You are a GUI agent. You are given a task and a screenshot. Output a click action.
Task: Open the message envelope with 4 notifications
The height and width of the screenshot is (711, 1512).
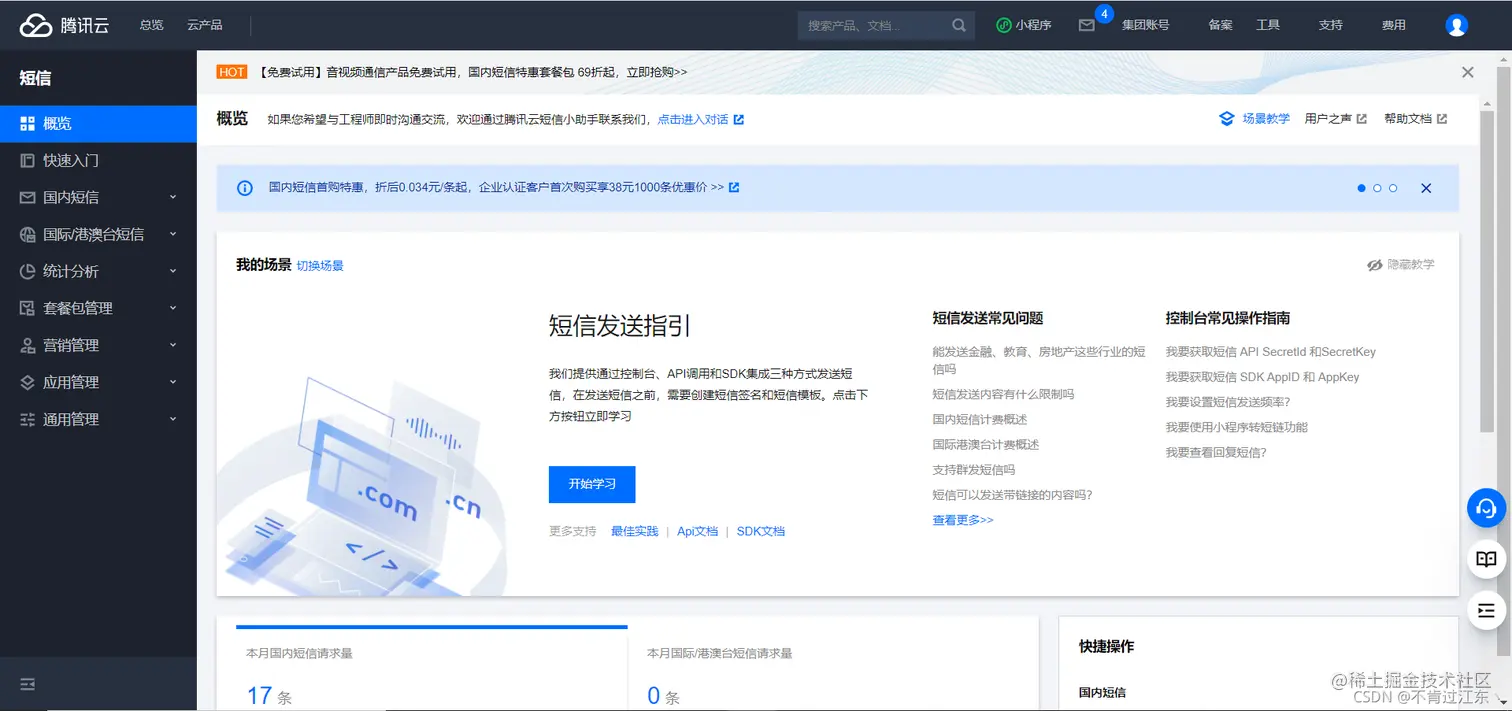[x=1087, y=25]
